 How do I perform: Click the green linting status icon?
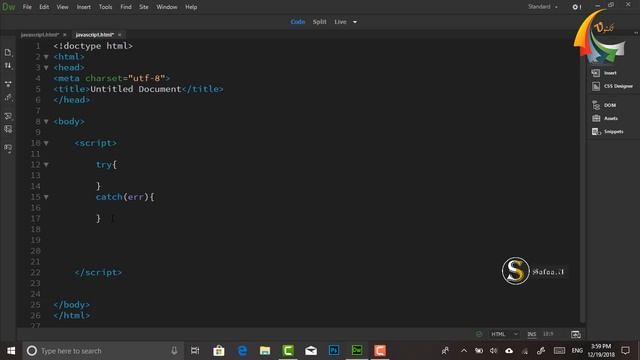point(479,334)
